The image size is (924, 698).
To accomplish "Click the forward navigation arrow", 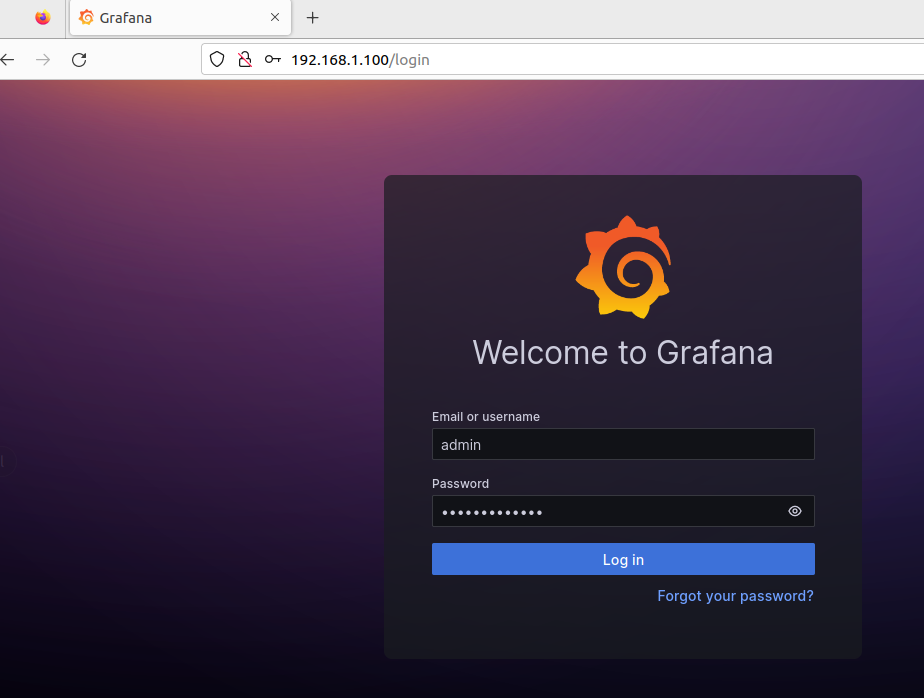I will click(x=43, y=60).
